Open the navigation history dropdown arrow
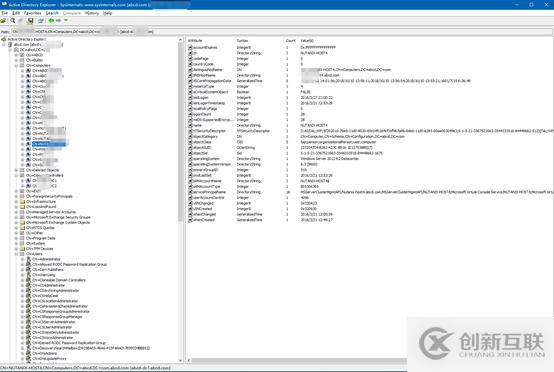554x372 pixels. pyautogui.click(x=66, y=21)
